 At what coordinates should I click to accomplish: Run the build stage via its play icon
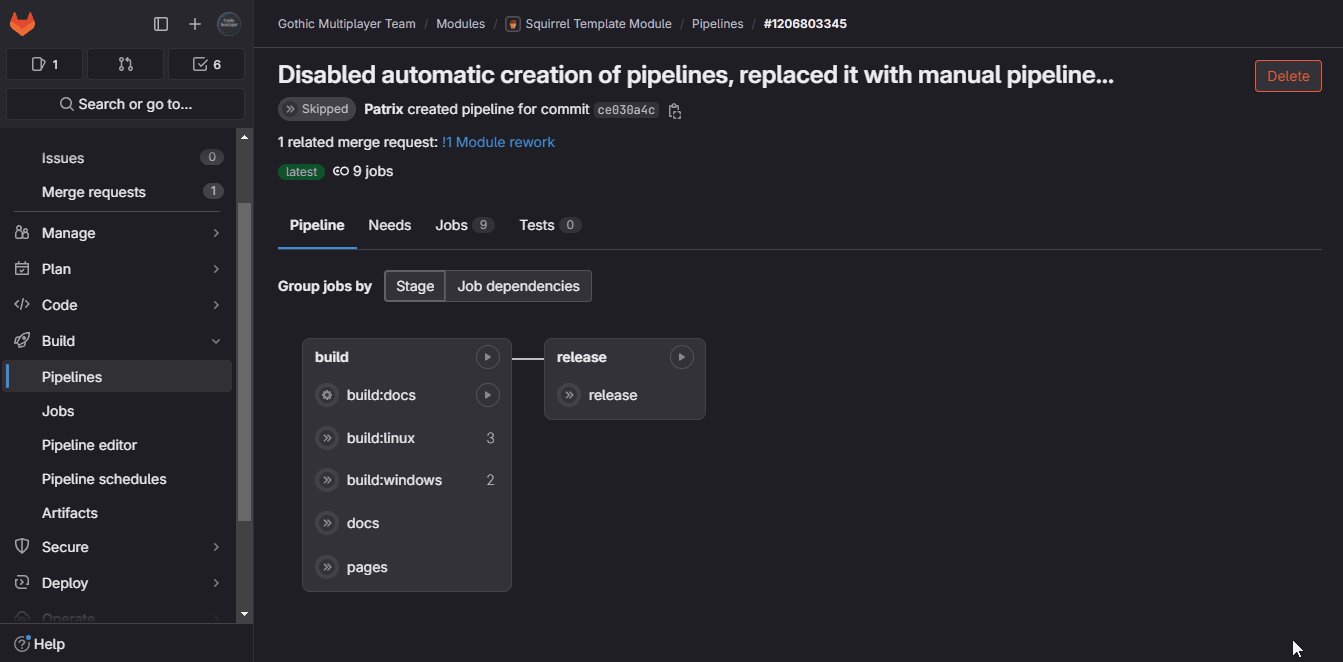[x=487, y=357]
